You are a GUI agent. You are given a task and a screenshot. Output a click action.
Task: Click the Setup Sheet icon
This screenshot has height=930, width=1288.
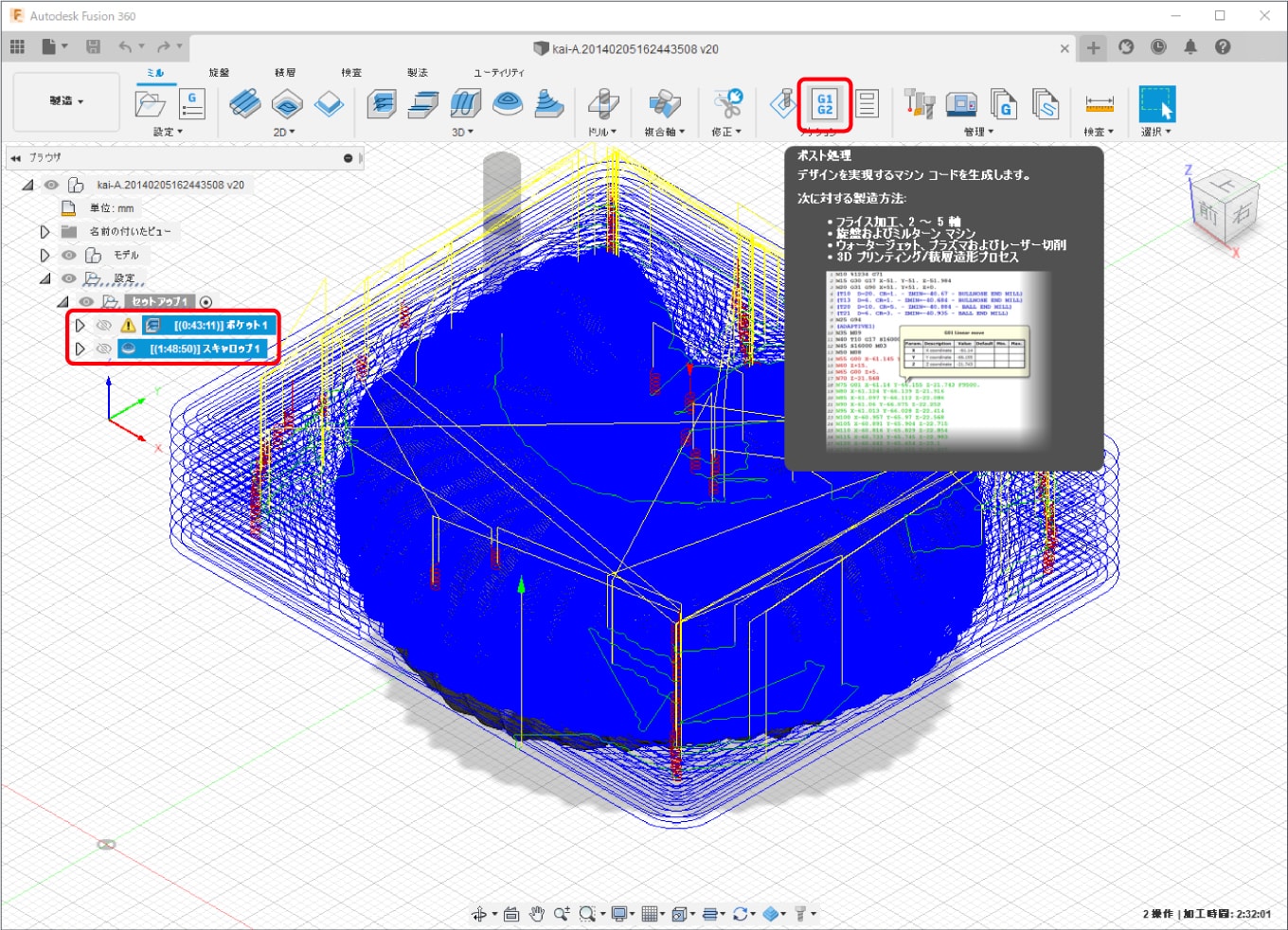point(867,104)
